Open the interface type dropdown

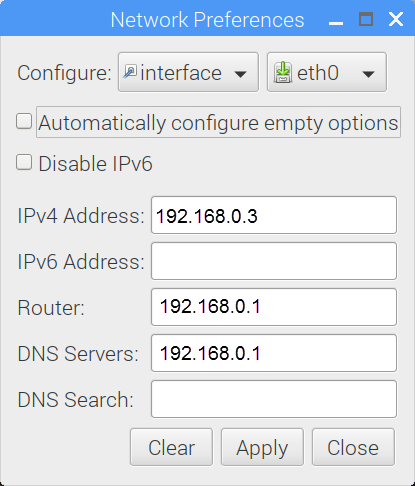tap(188, 72)
